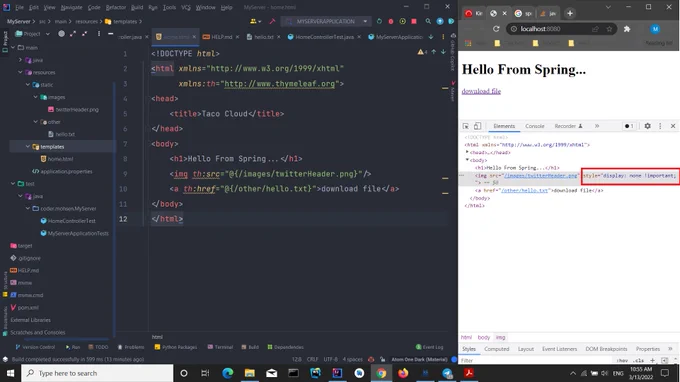
Task: Click the DevTools inspect element picker icon
Action: point(466,126)
